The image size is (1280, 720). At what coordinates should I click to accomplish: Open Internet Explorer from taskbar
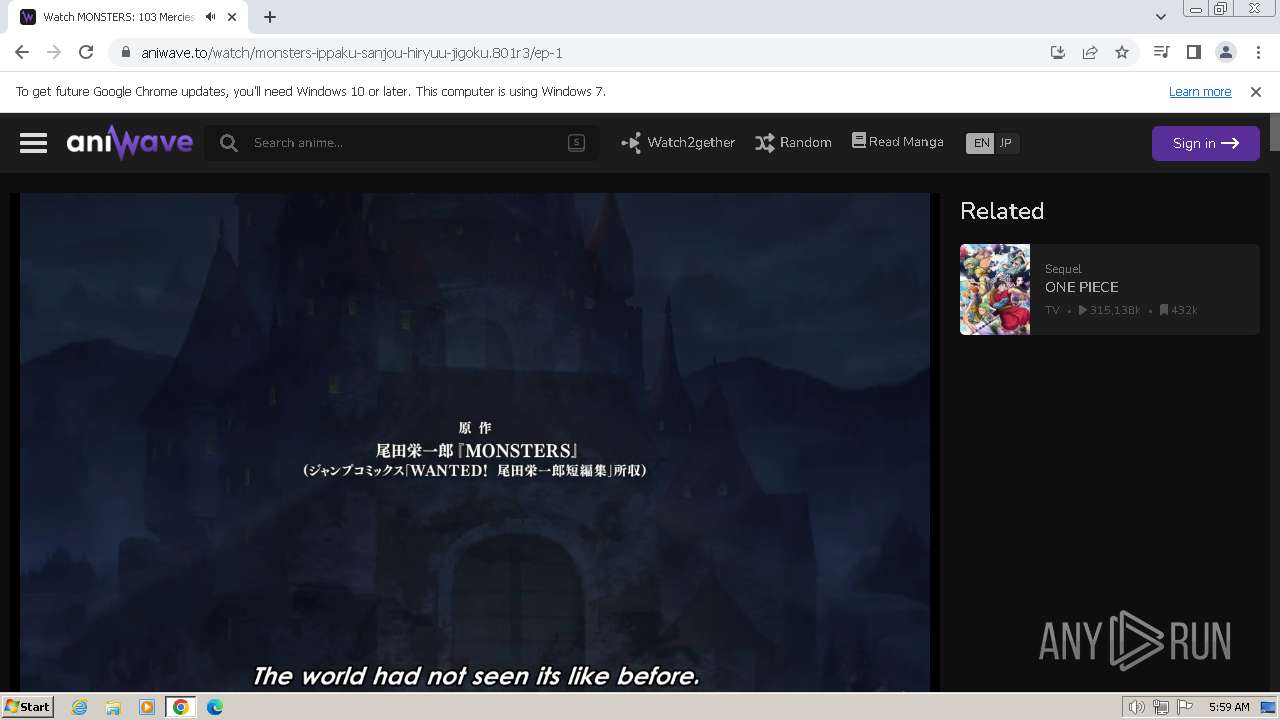tap(79, 707)
